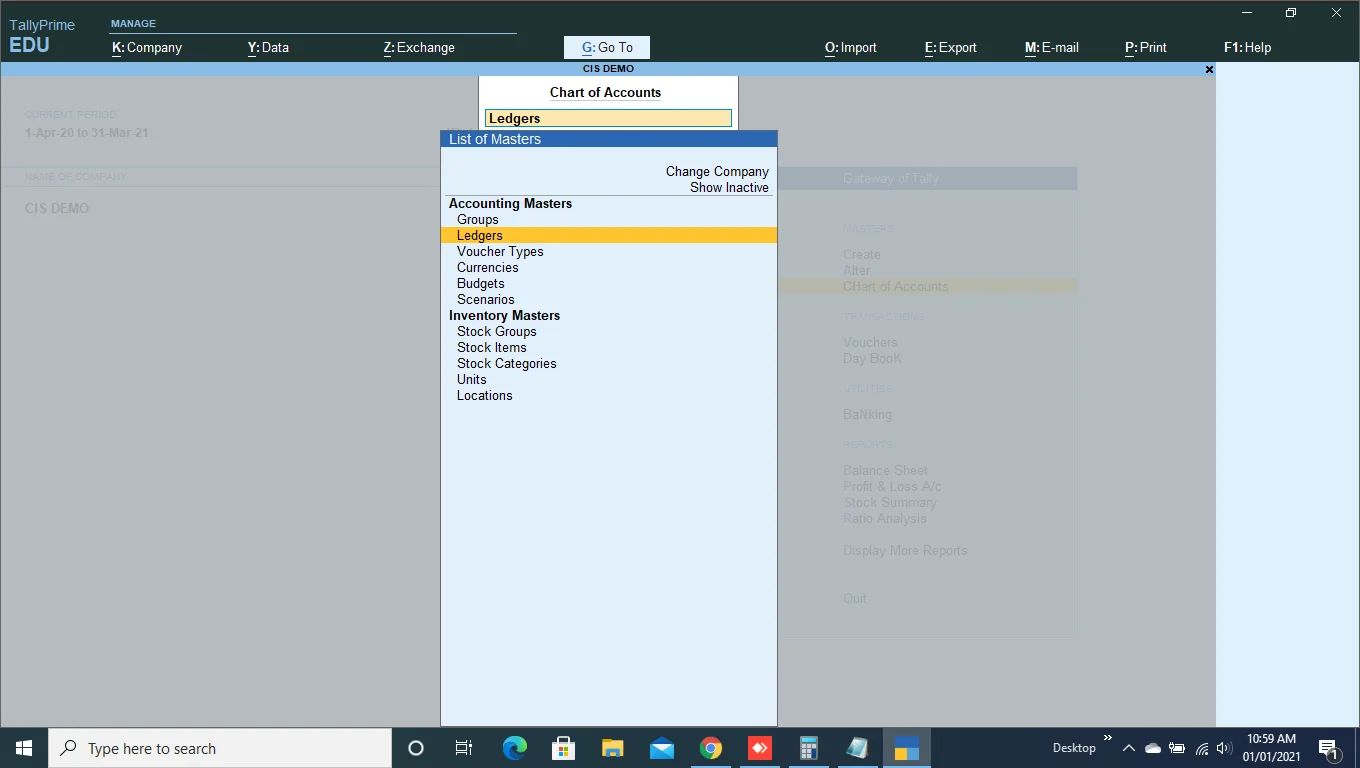
Task: Open network Wi-Fi tray icon
Action: [1202, 748]
